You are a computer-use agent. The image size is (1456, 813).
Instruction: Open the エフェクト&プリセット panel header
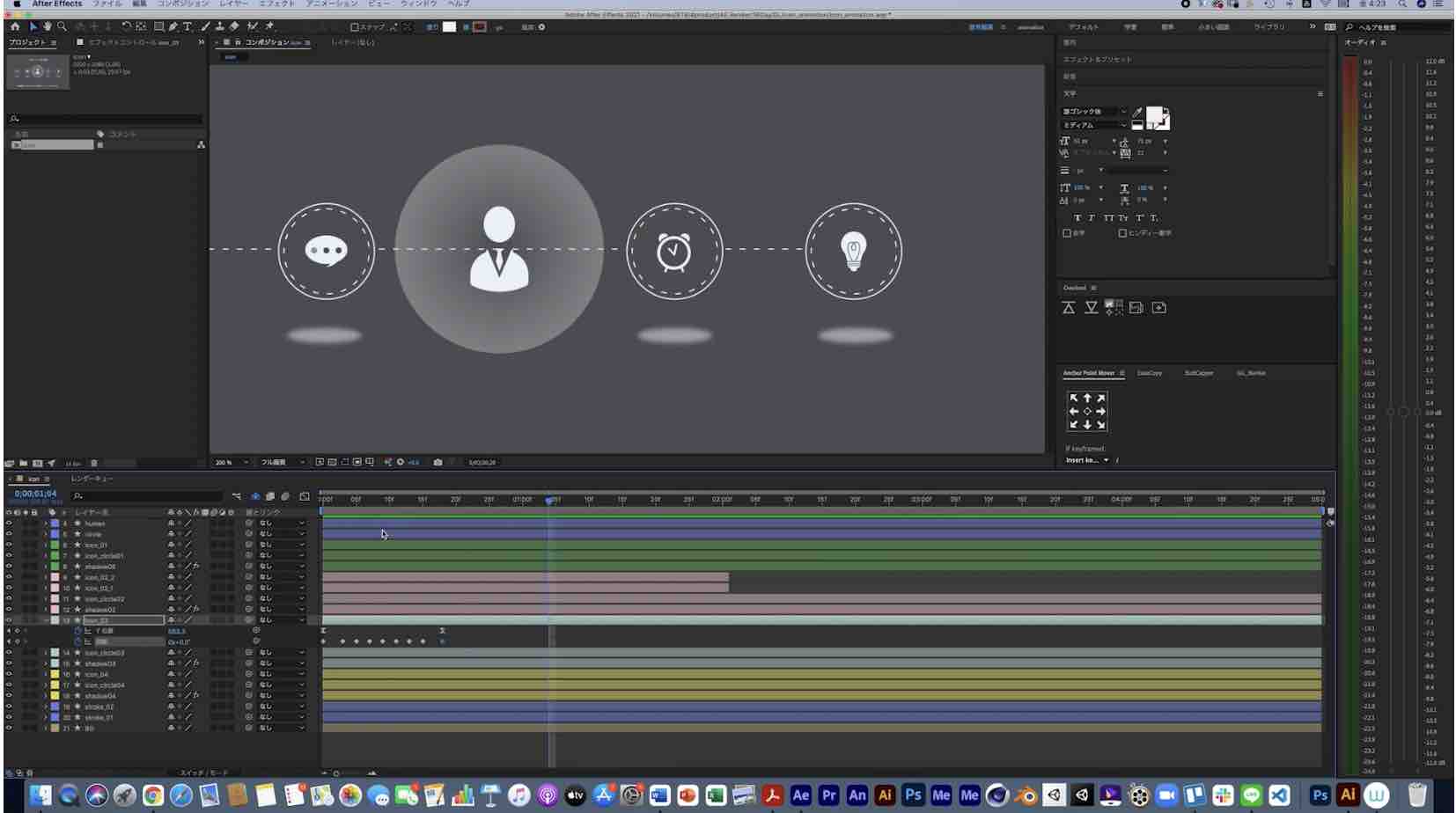tap(1098, 60)
